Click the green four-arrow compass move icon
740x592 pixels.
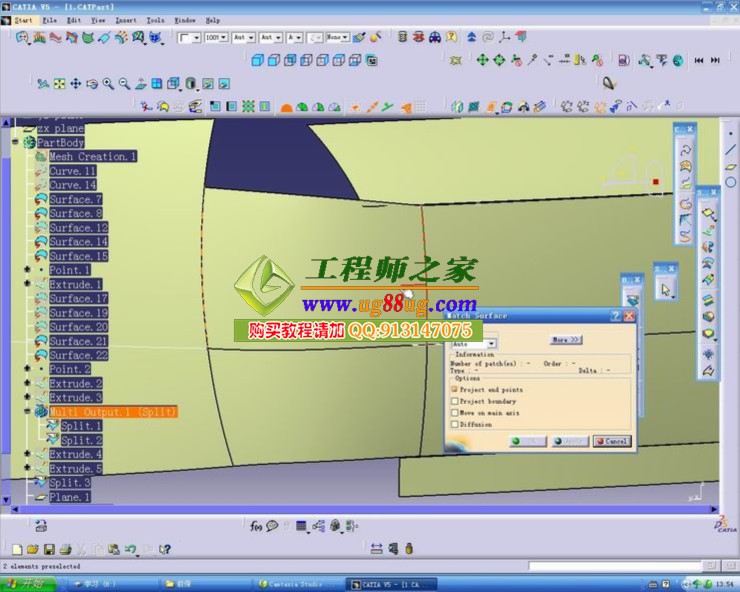(x=482, y=60)
